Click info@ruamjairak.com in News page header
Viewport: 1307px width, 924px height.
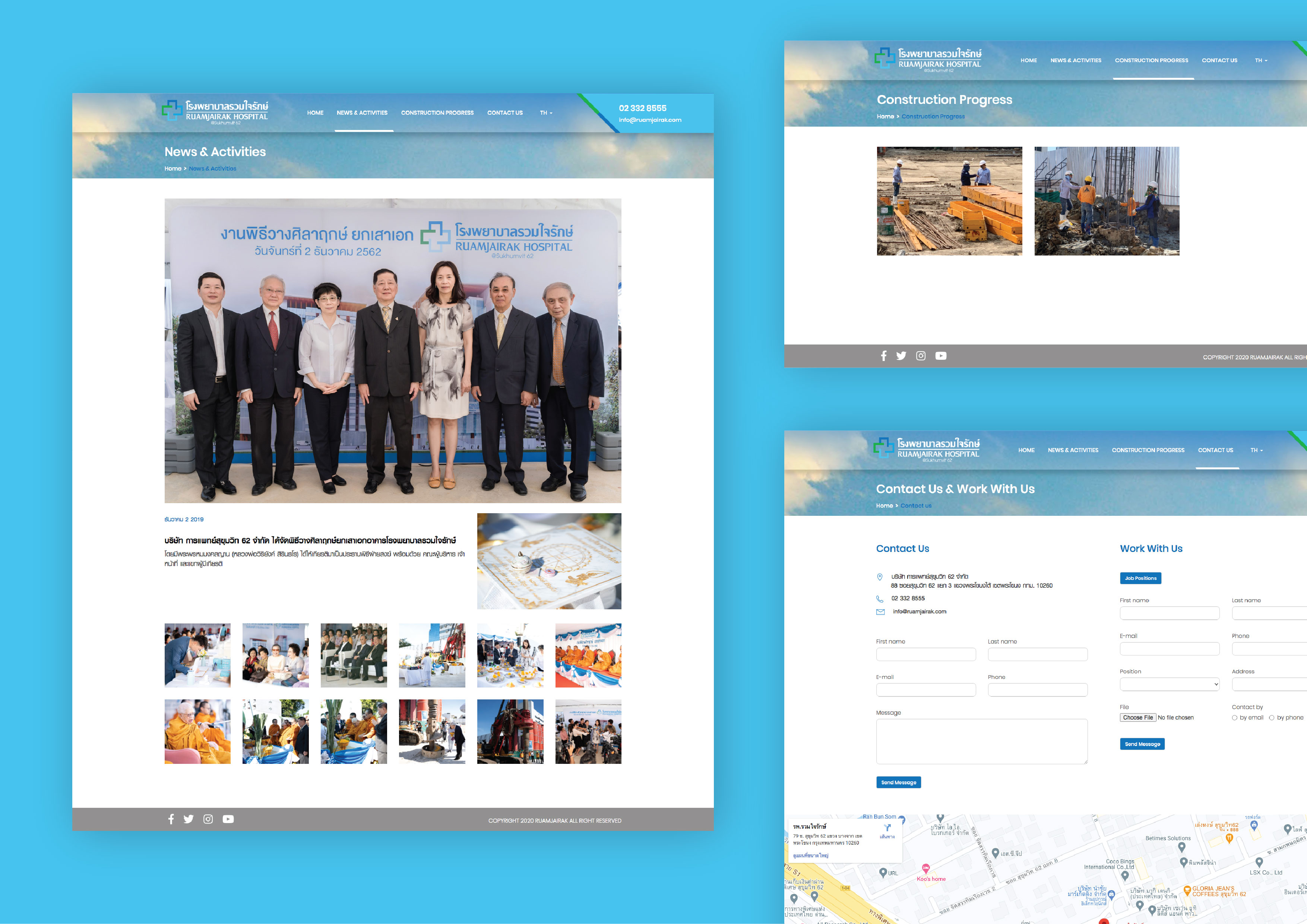pyautogui.click(x=650, y=120)
